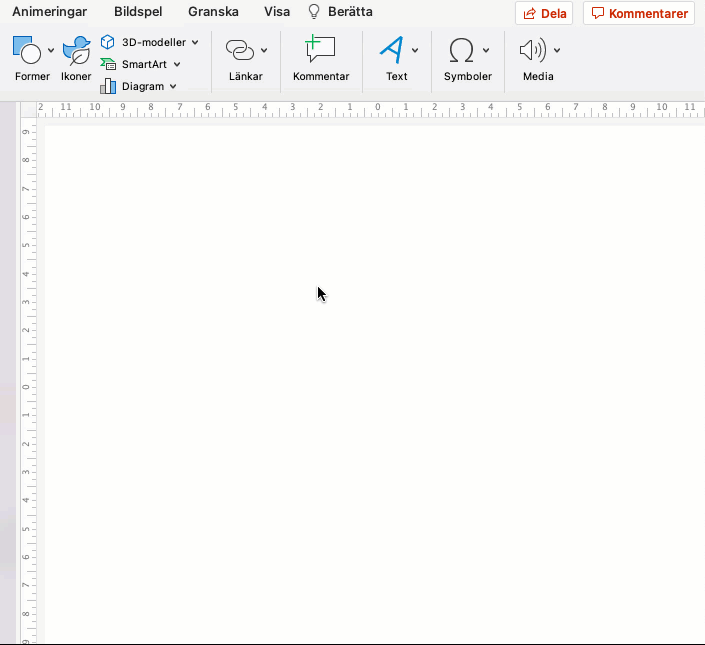The height and width of the screenshot is (645, 705).
Task: Insert a comment with Kommentar icon
Action: point(320,49)
